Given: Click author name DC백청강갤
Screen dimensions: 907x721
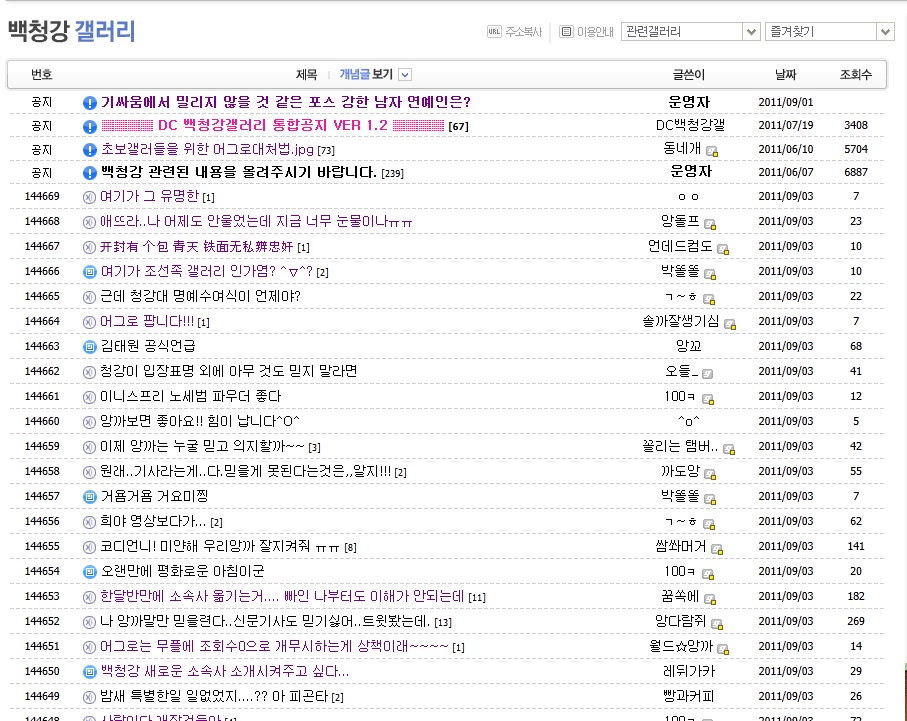Looking at the screenshot, I should [x=690, y=125].
